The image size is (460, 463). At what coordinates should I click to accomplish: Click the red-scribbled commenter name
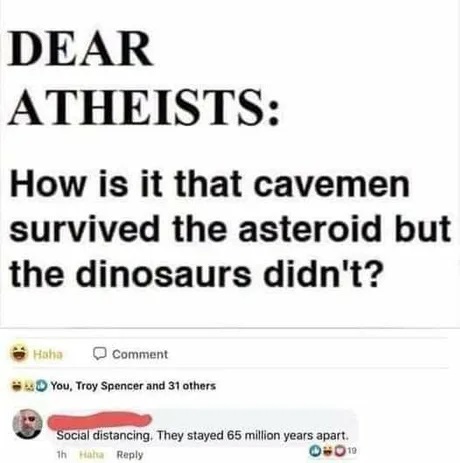[100, 420]
